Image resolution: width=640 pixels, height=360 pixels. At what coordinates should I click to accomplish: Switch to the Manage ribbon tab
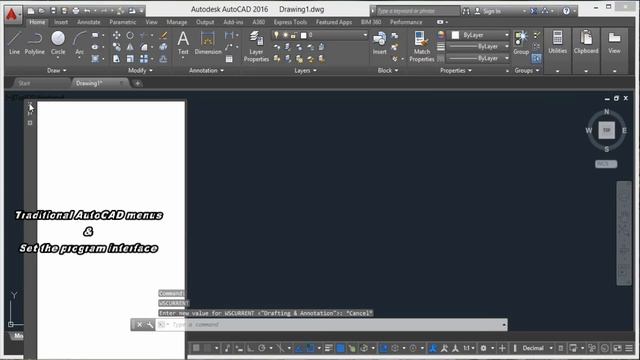(176, 22)
